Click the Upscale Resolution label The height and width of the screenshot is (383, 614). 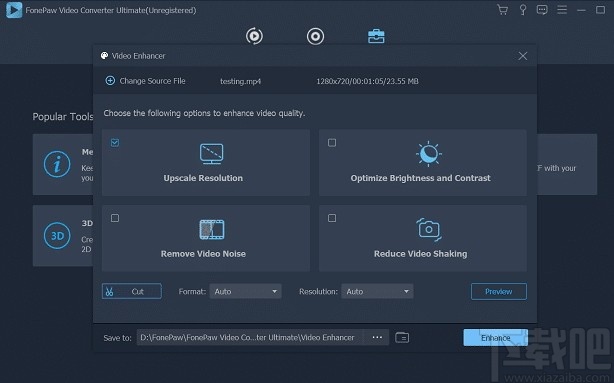pos(203,178)
